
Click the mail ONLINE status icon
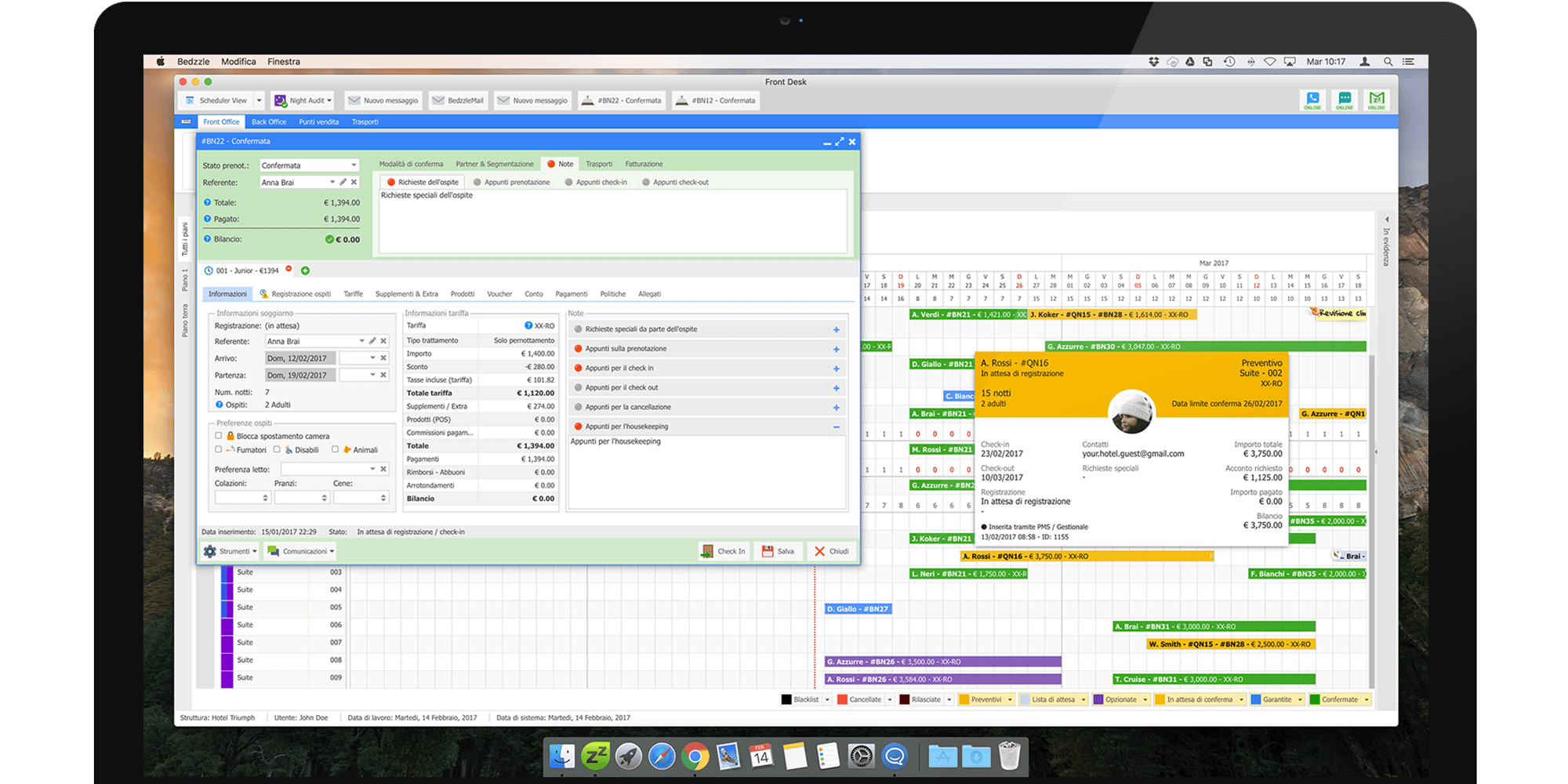click(1377, 100)
